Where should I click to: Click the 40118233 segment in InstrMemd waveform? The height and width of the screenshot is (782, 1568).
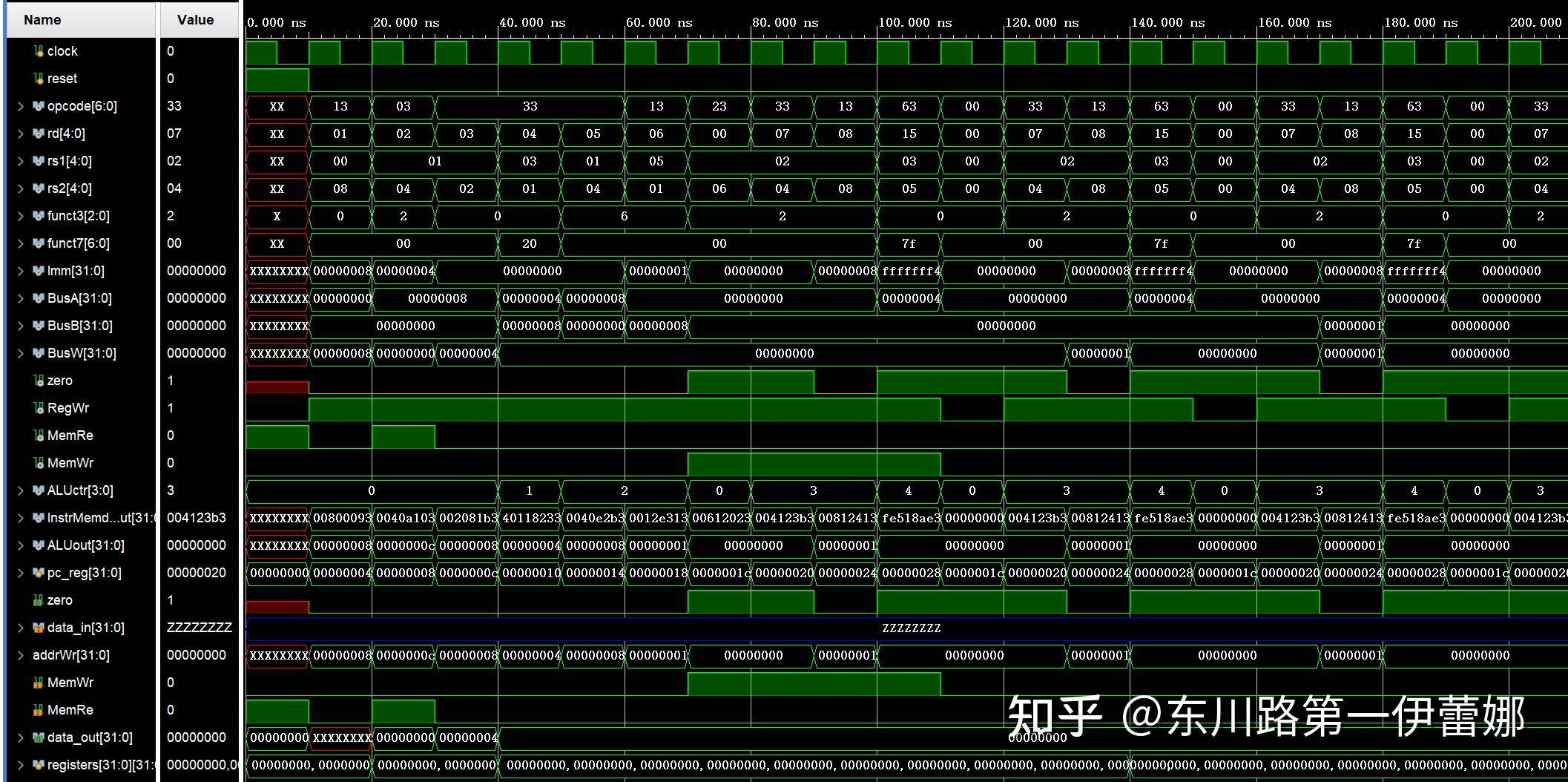tap(530, 518)
